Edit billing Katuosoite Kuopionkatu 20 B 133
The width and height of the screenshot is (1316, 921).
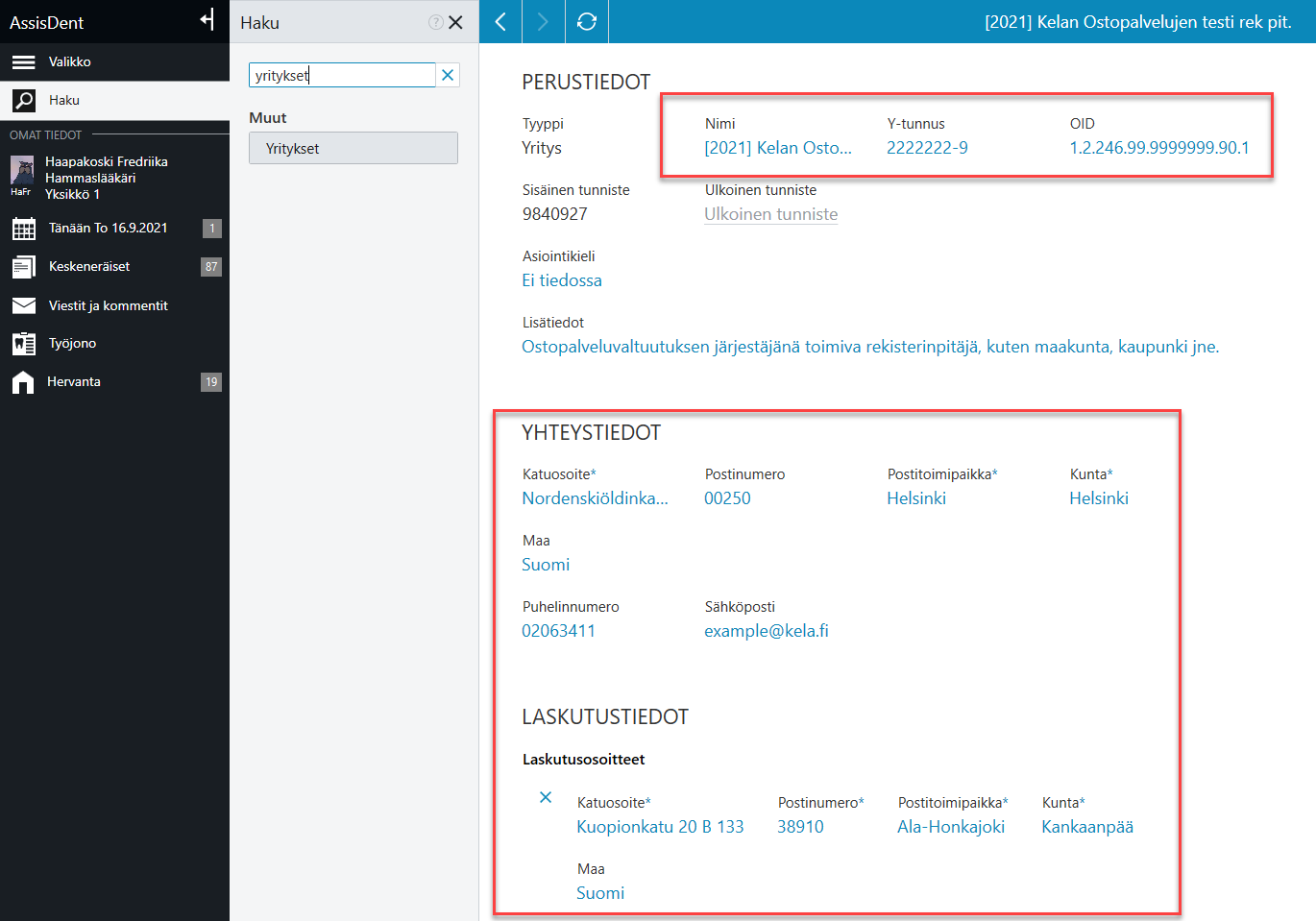[660, 827]
